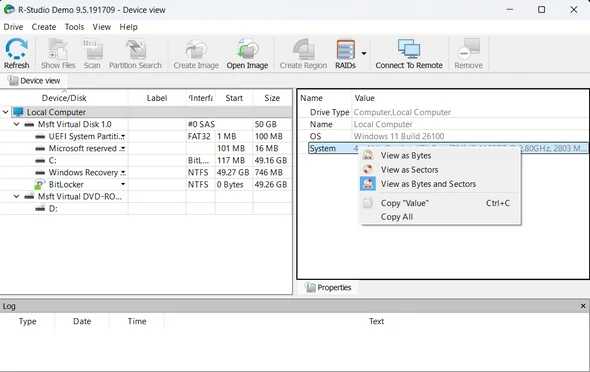Click the System property row name
This screenshot has height=372, width=590.
click(322, 149)
